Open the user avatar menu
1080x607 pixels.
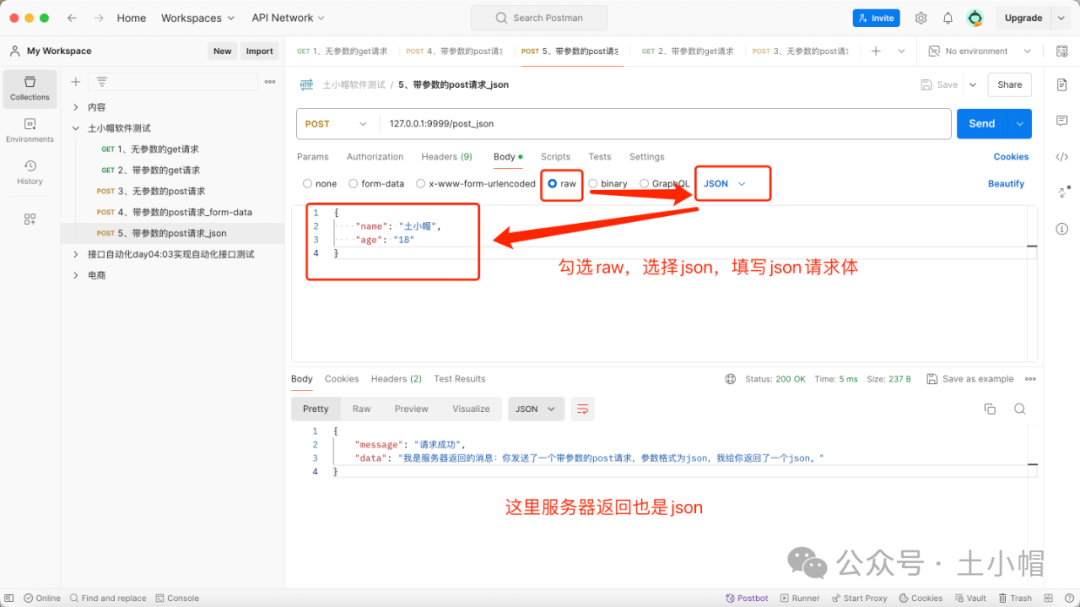click(975, 18)
